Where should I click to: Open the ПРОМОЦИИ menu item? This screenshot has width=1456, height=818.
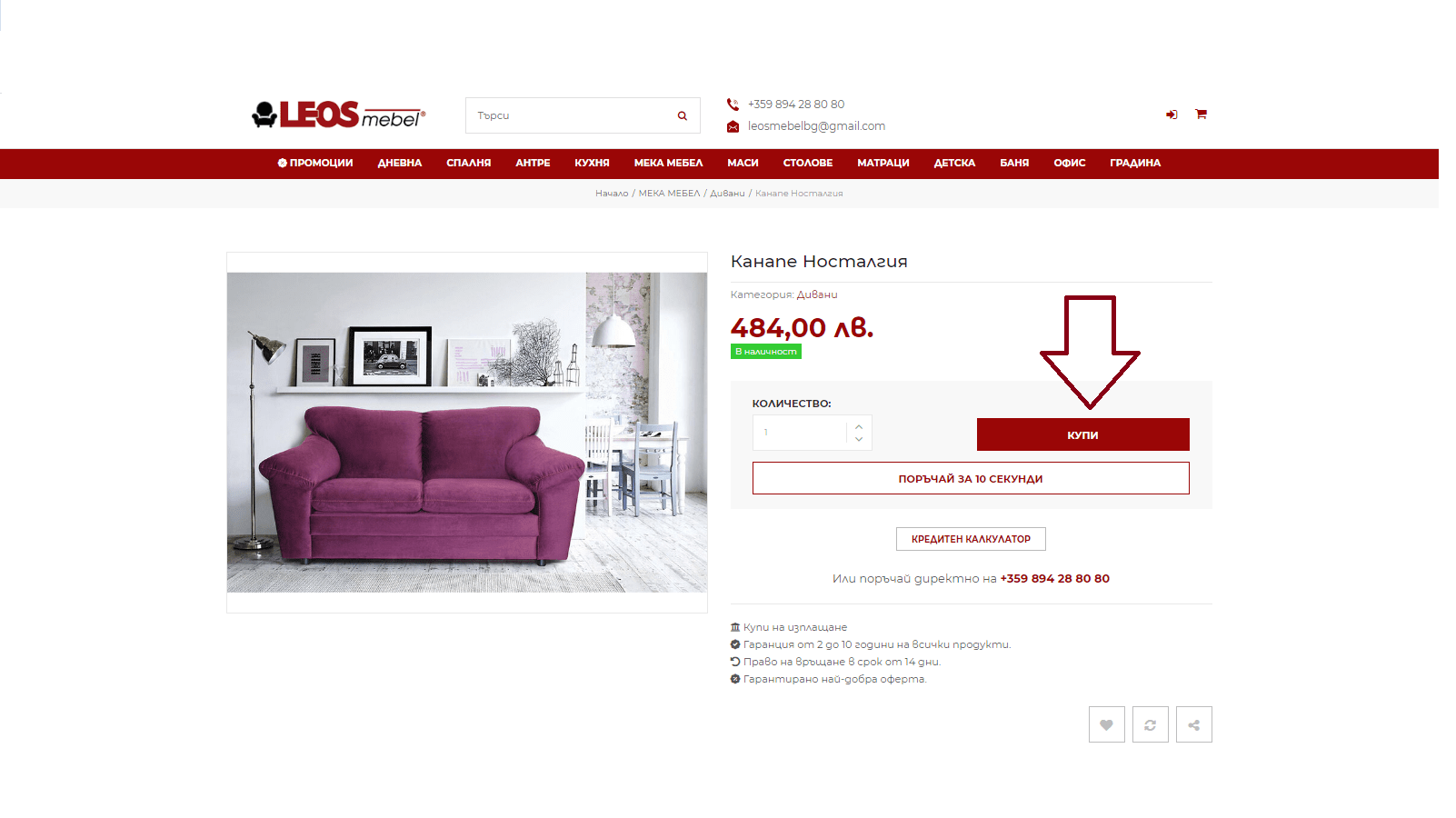[315, 164]
